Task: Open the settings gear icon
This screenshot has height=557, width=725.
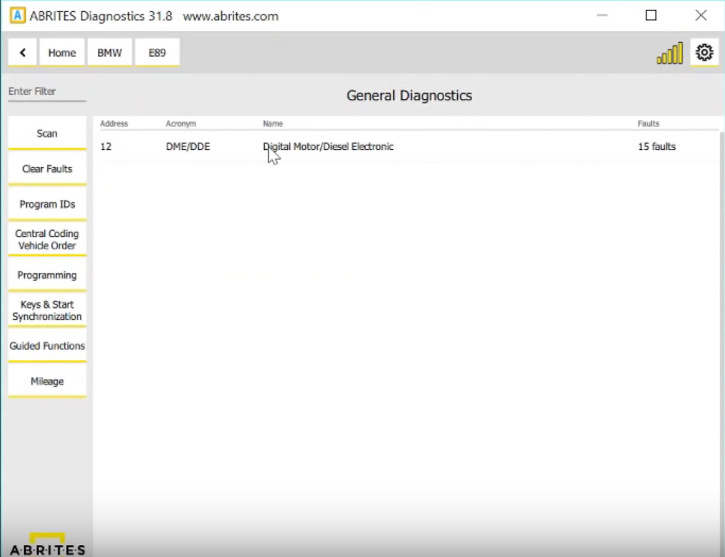Action: (x=704, y=52)
